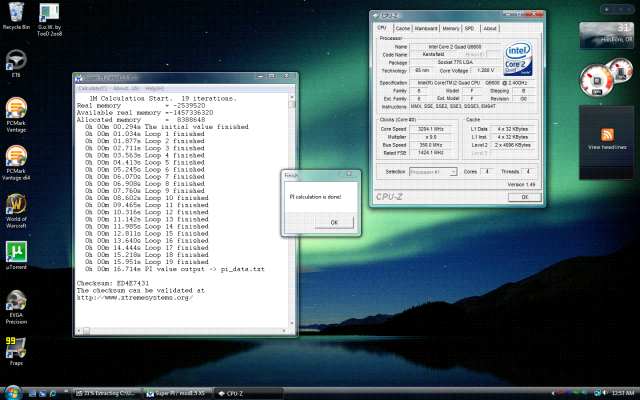The height and width of the screenshot is (400, 640).
Task: Click the green audio tray icon
Action: [576, 393]
